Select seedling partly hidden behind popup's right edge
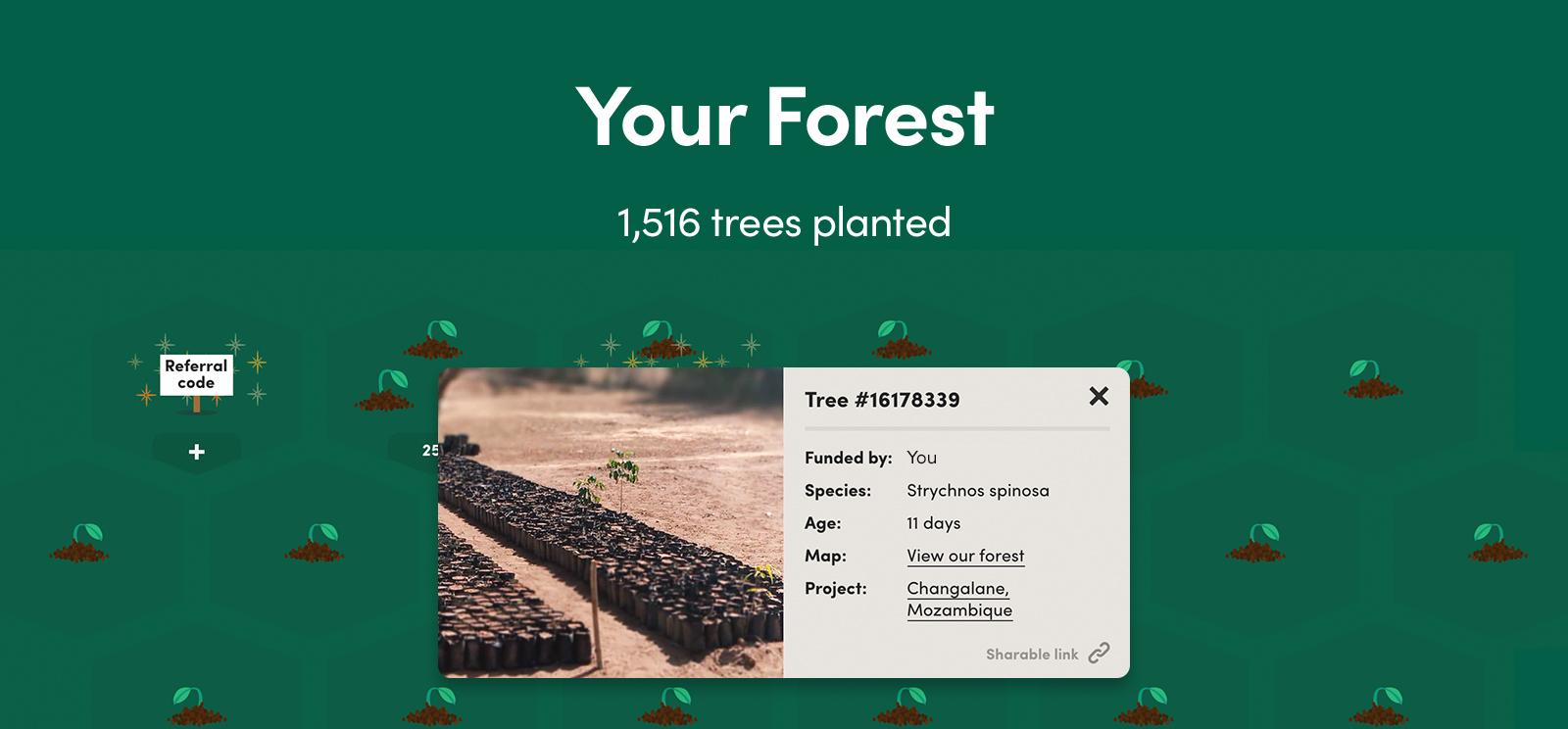This screenshot has height=729, width=1568. (1141, 381)
